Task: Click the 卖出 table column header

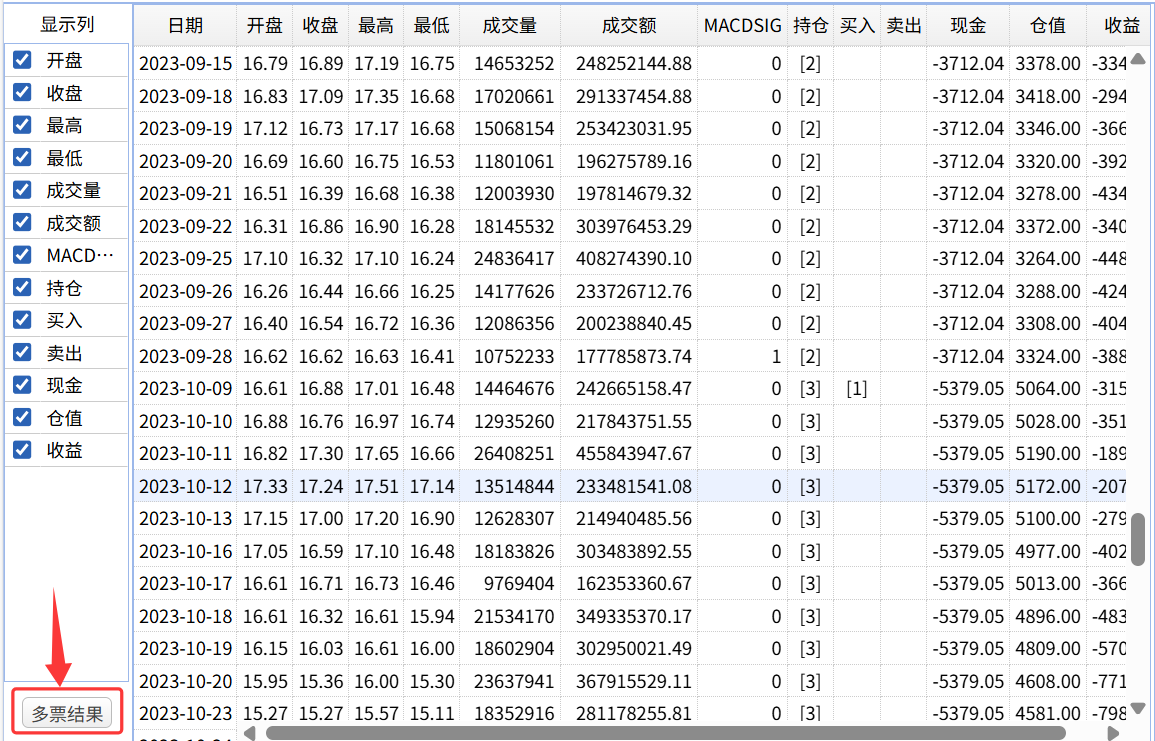Action: pos(904,26)
